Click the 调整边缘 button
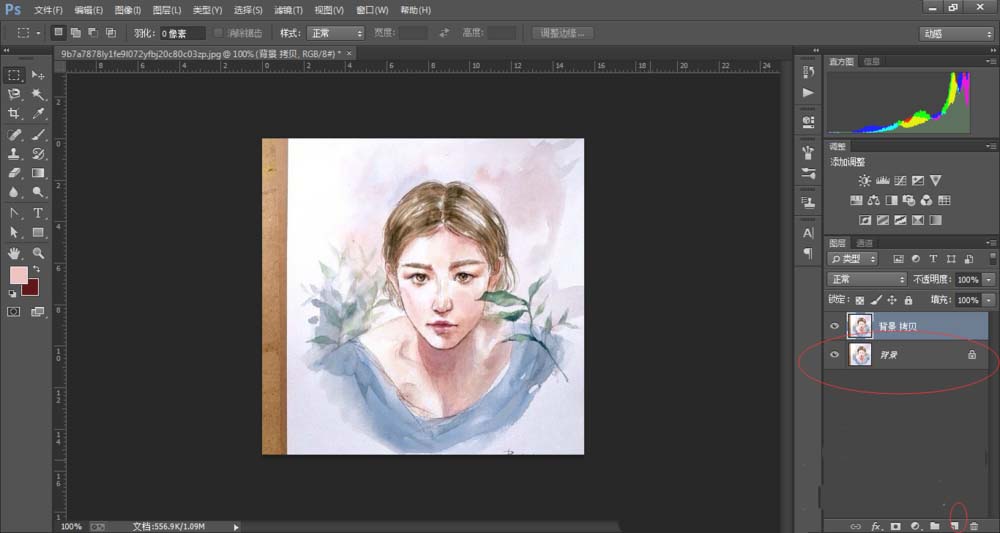 (x=563, y=33)
